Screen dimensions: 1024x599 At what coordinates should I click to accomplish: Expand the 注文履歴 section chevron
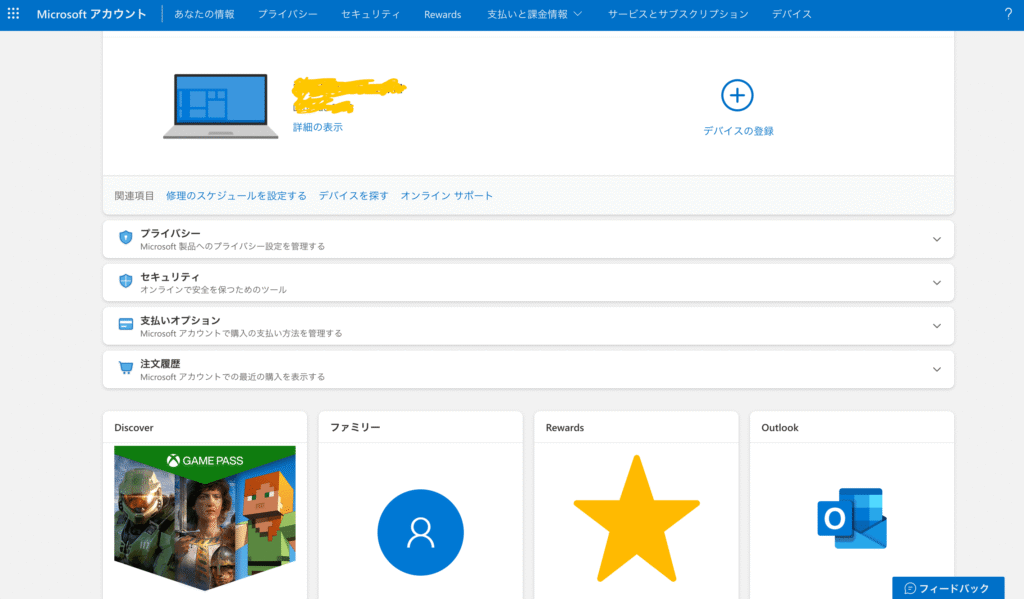tap(936, 370)
